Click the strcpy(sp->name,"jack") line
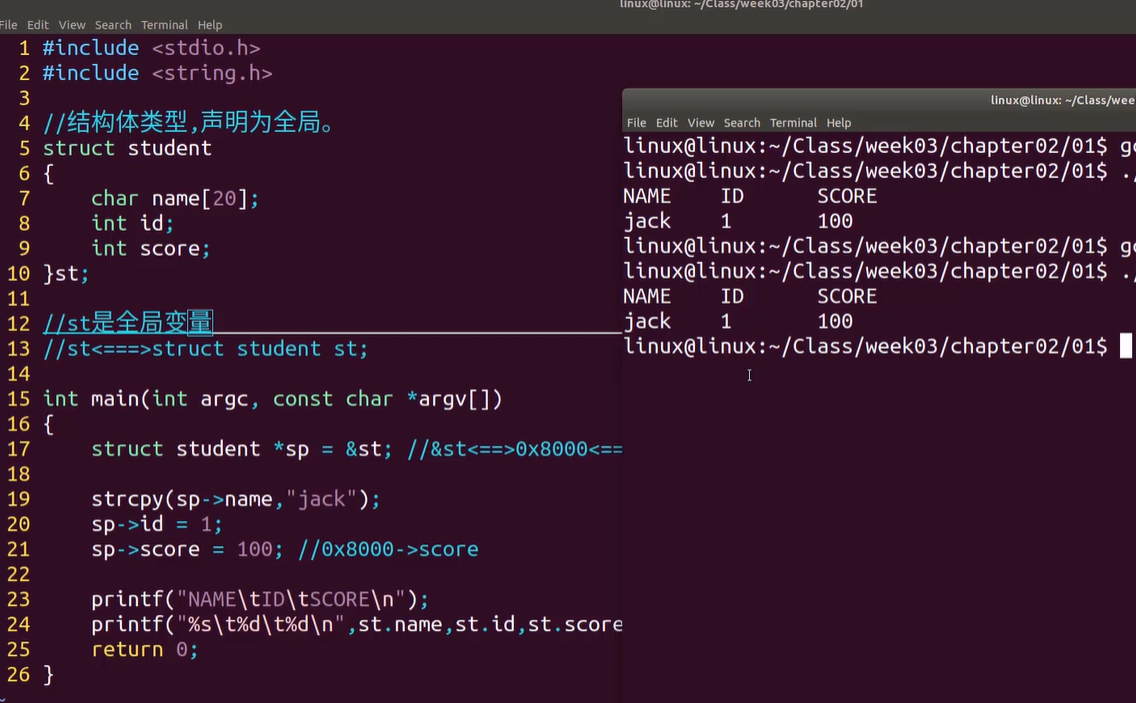The height and width of the screenshot is (703, 1136). tap(235, 499)
